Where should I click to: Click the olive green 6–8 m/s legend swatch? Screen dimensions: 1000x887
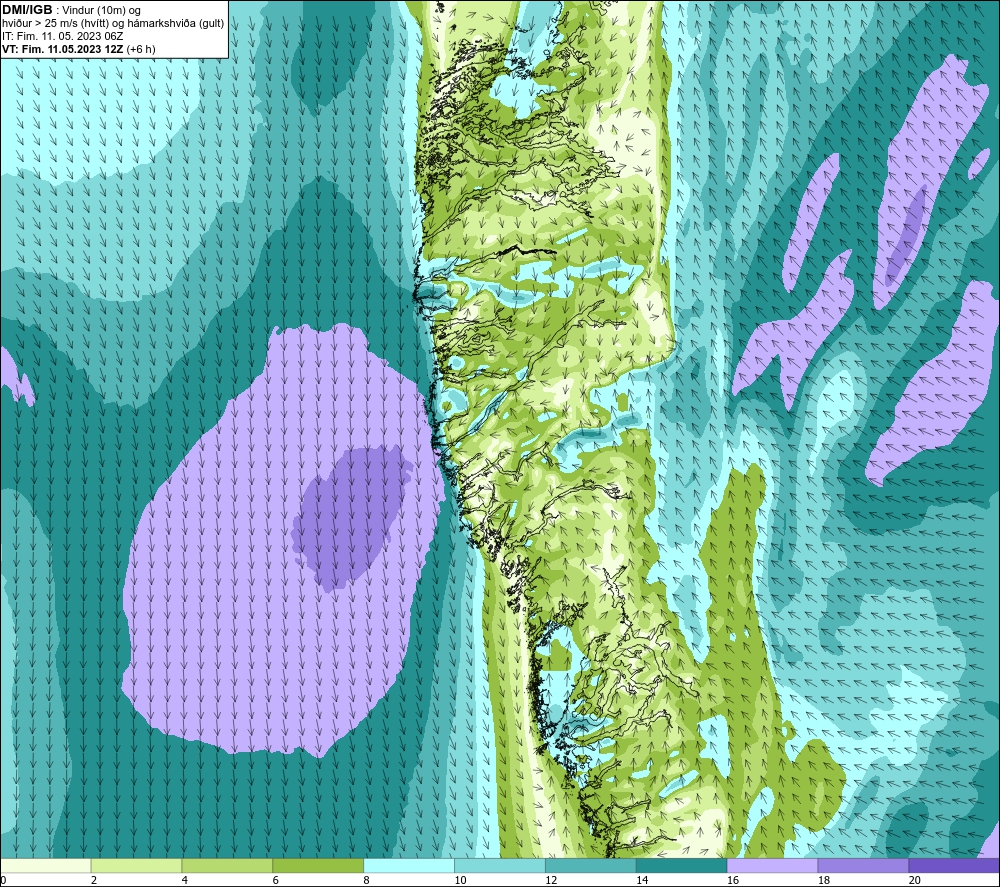(x=318, y=865)
